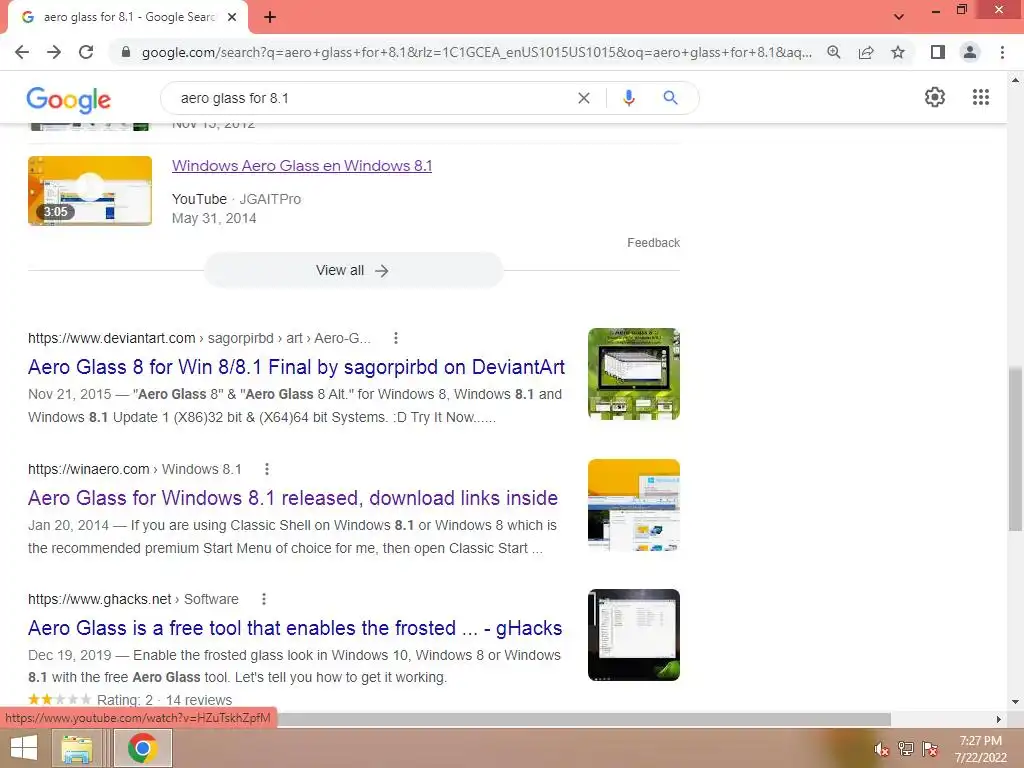The image size is (1024, 768).
Task: Click the Chrome taskbar icon
Action: coord(143,748)
